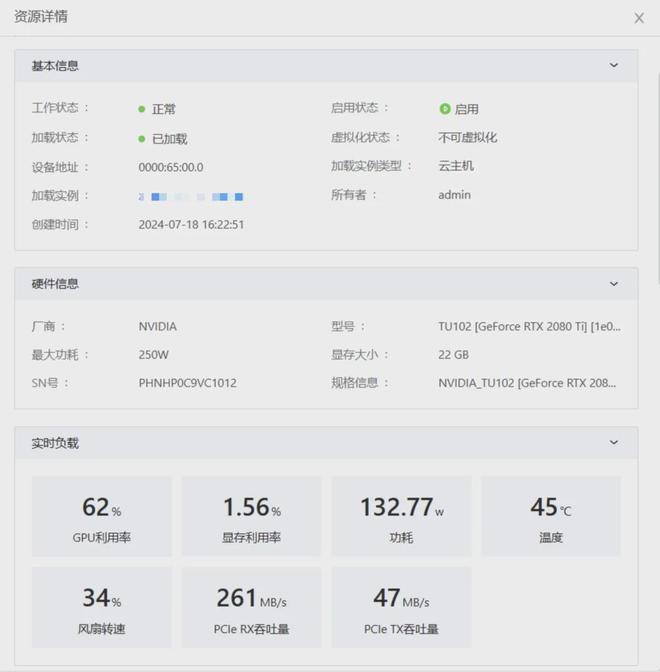Click the 不可虚拟化 virtualization status value
The height and width of the screenshot is (672, 660).
468,138
